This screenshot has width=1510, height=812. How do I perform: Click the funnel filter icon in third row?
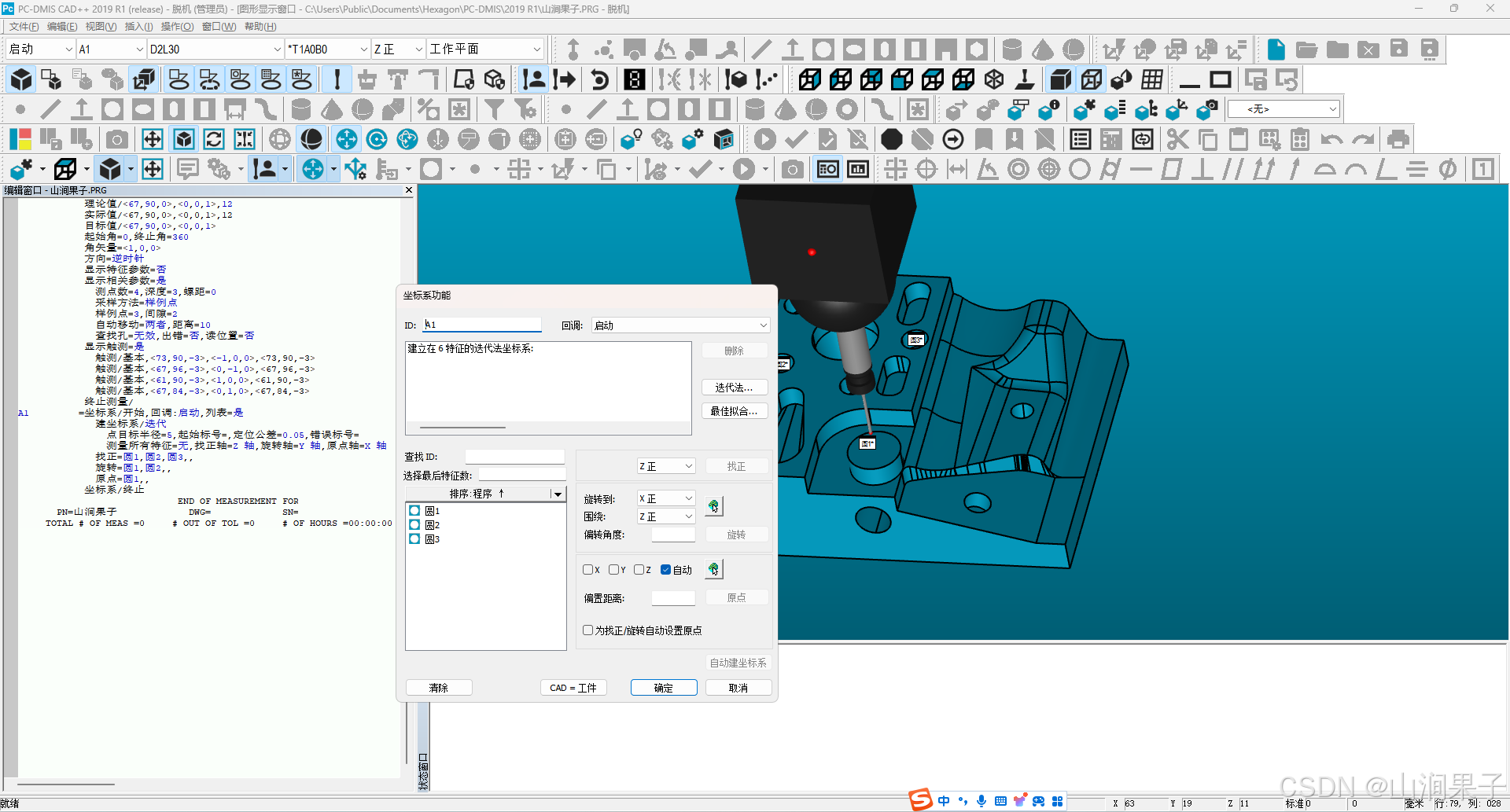[495, 109]
